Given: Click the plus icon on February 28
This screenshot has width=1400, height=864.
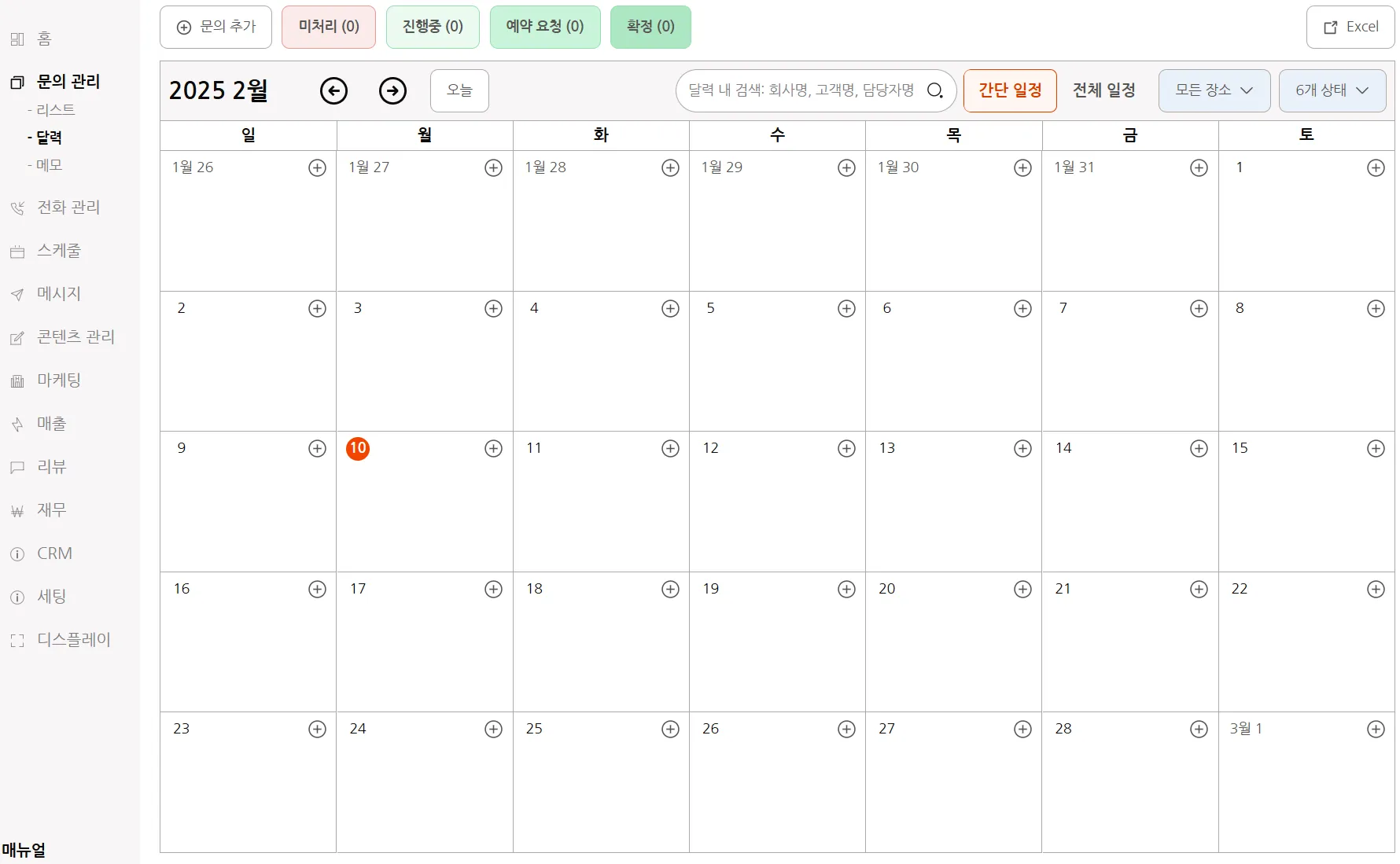Looking at the screenshot, I should [1199, 730].
